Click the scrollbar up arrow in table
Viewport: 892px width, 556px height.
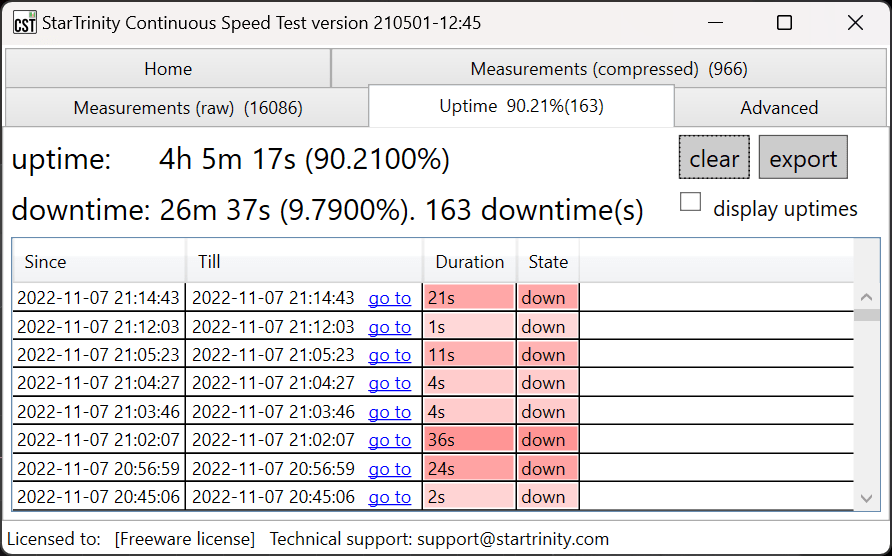pyautogui.click(x=866, y=296)
